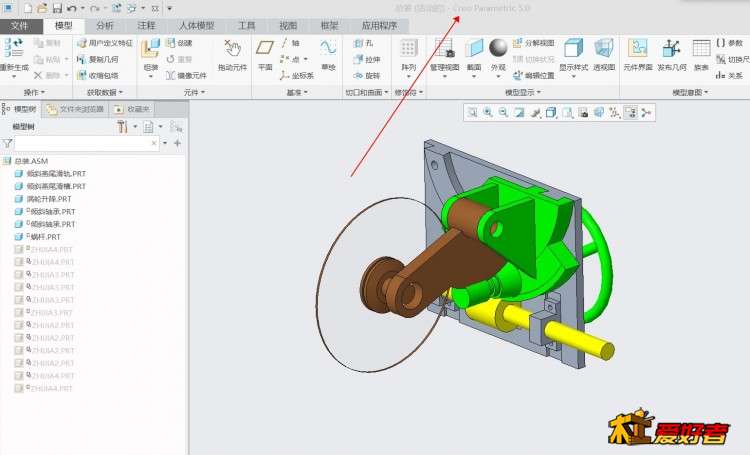Screen dimensions: 750x455
Task: Click the 组装 assemble icon
Action: [x=151, y=49]
